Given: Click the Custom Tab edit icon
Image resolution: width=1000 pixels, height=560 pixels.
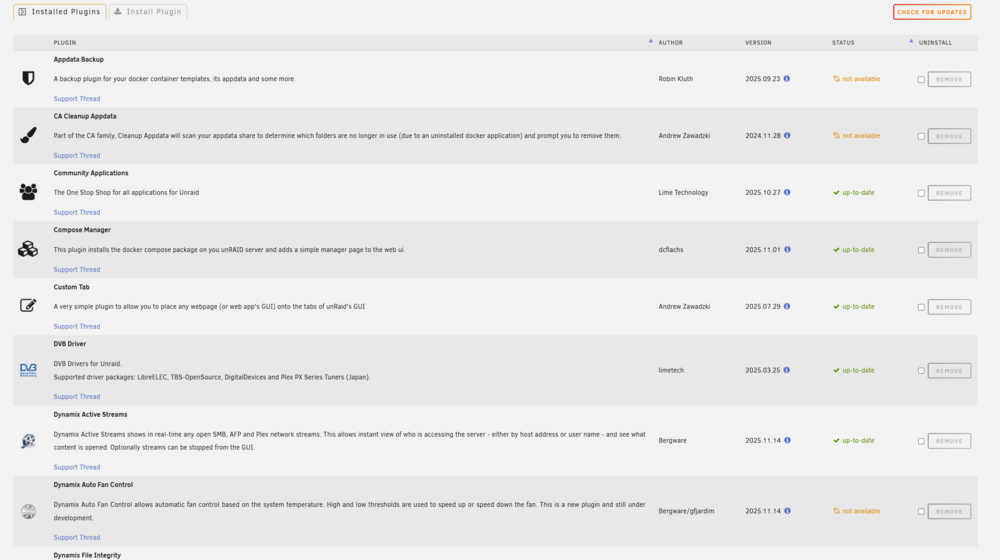Looking at the screenshot, I should pyautogui.click(x=28, y=306).
